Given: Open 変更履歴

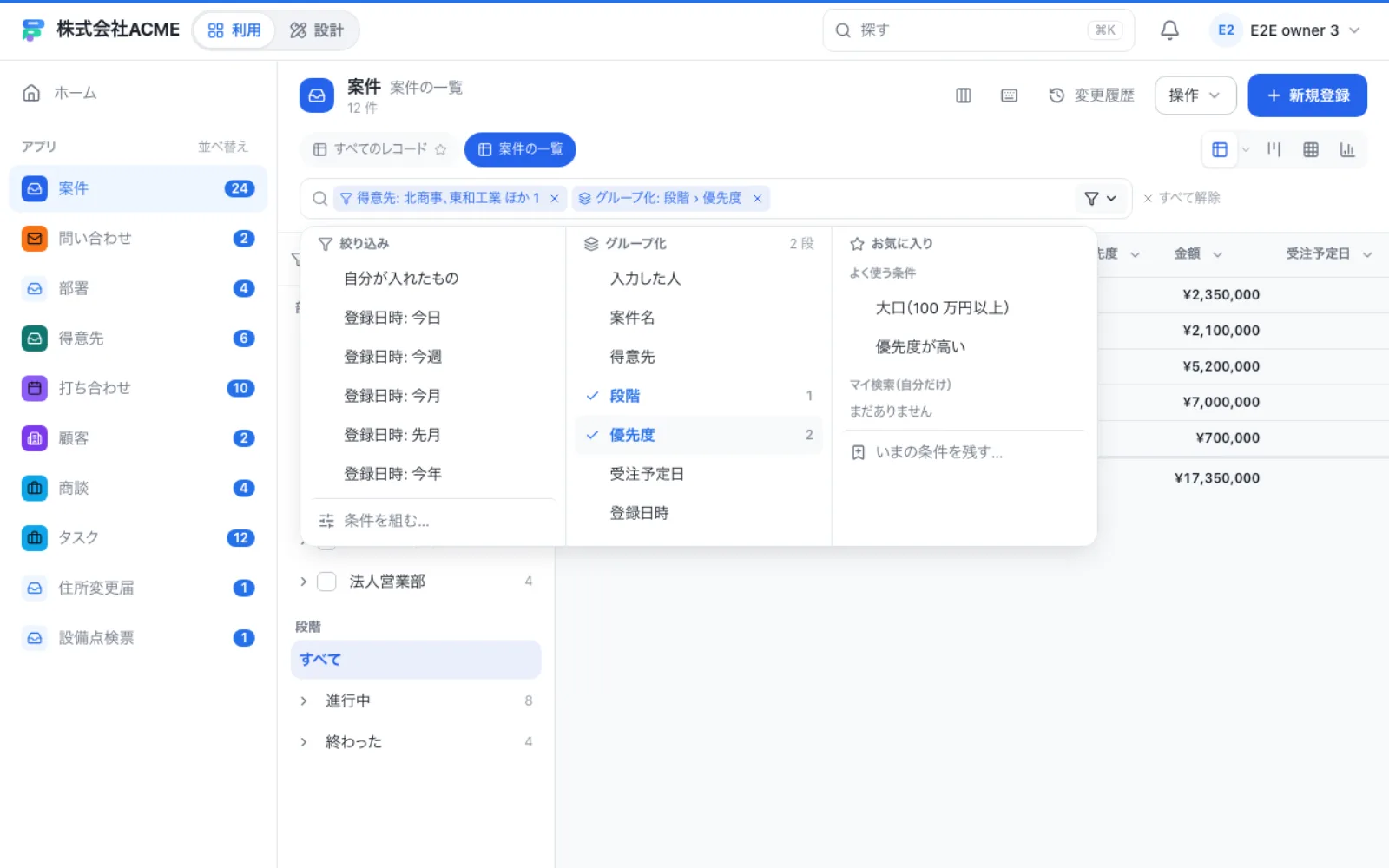Looking at the screenshot, I should [x=1091, y=95].
